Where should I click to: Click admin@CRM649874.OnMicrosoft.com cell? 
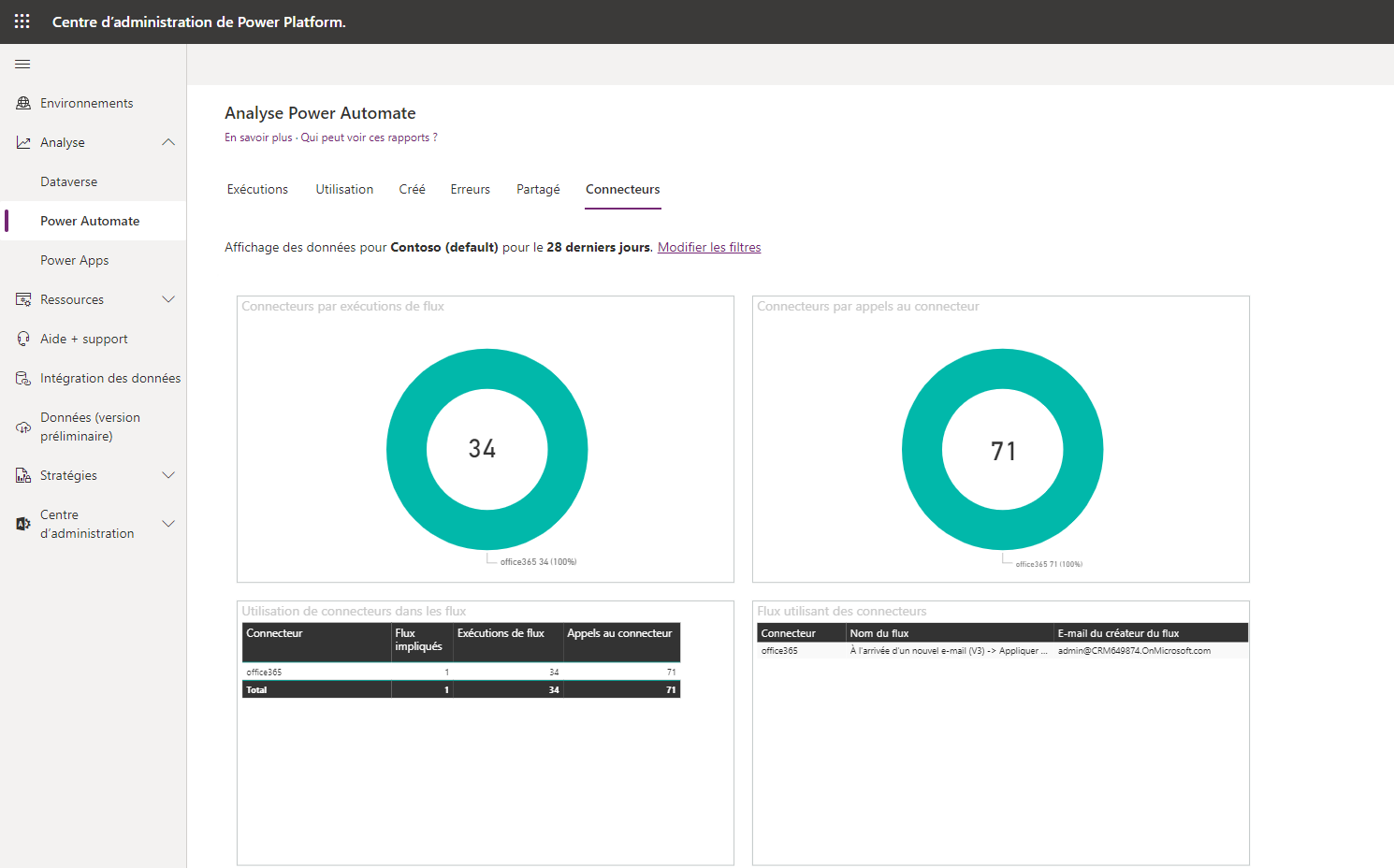coord(1134,650)
